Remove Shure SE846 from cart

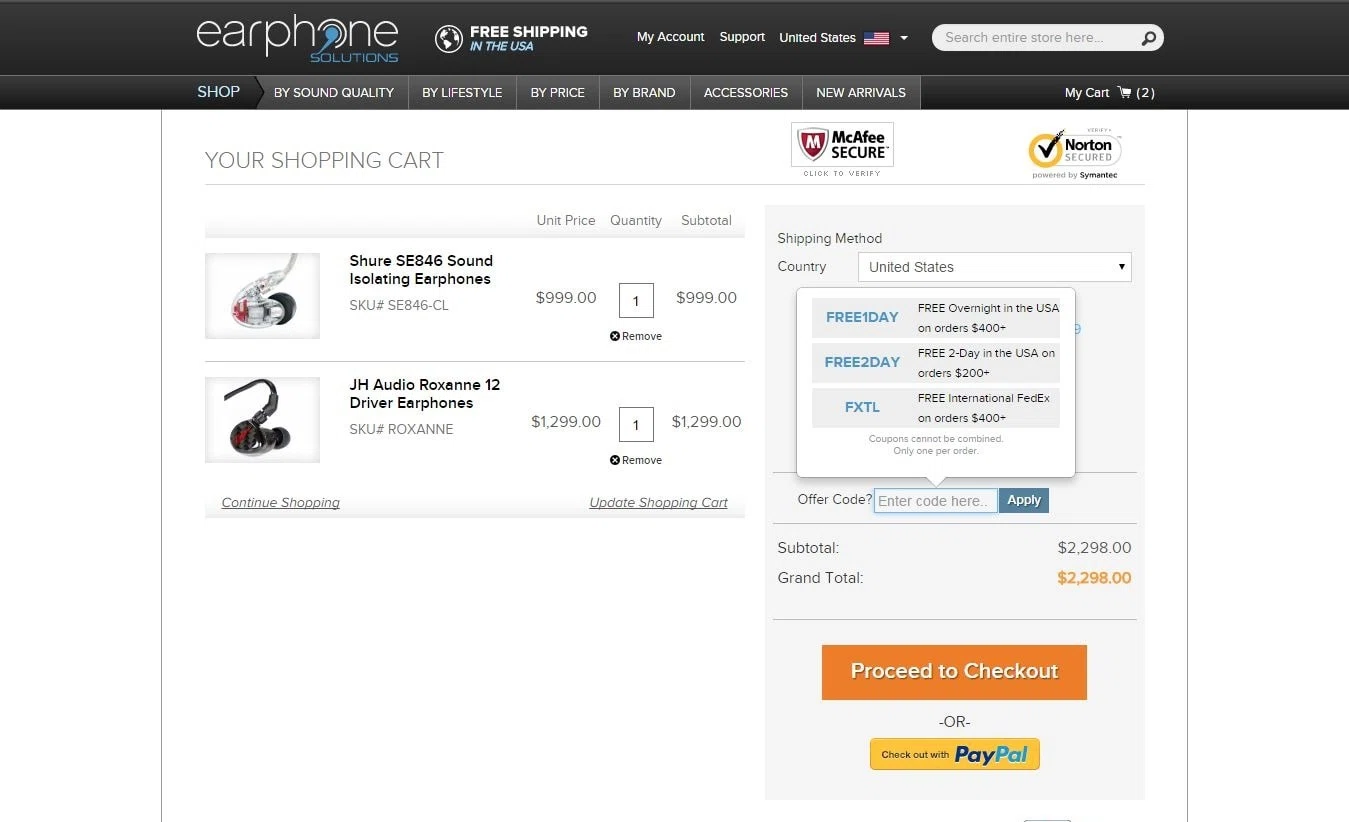(636, 336)
